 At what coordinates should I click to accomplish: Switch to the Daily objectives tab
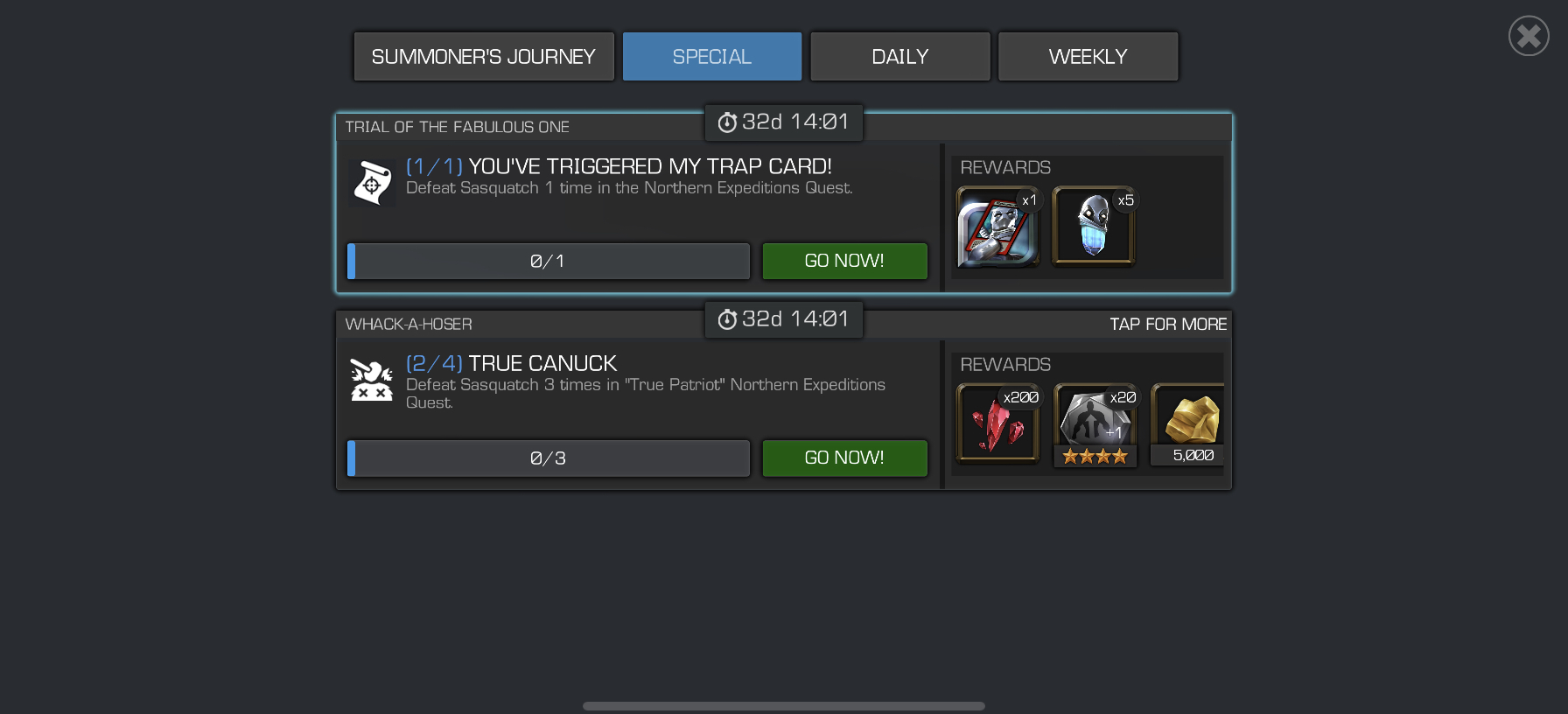(x=899, y=57)
